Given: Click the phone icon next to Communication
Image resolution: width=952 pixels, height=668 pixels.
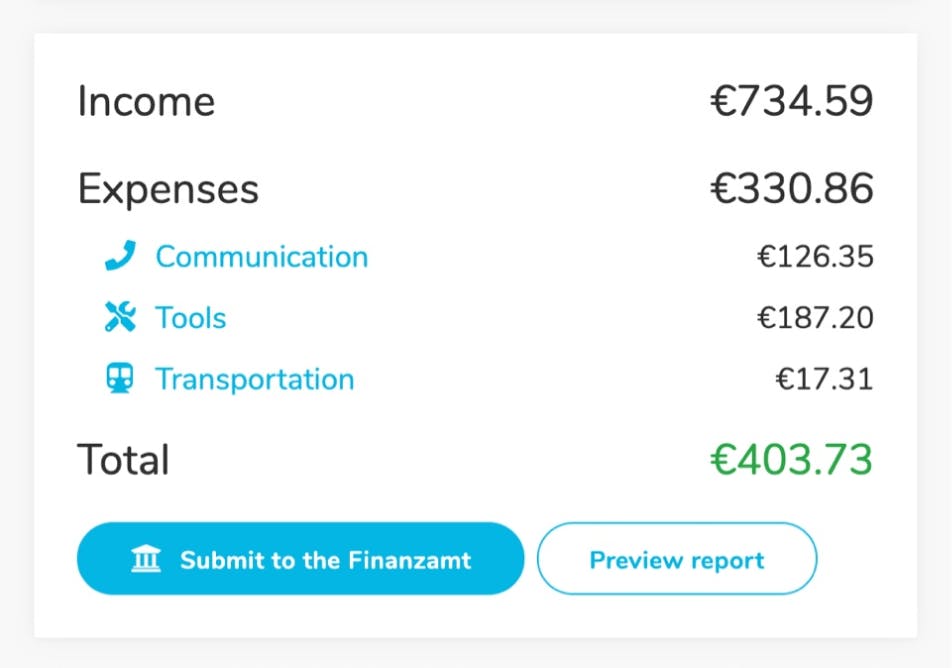Looking at the screenshot, I should click(120, 257).
